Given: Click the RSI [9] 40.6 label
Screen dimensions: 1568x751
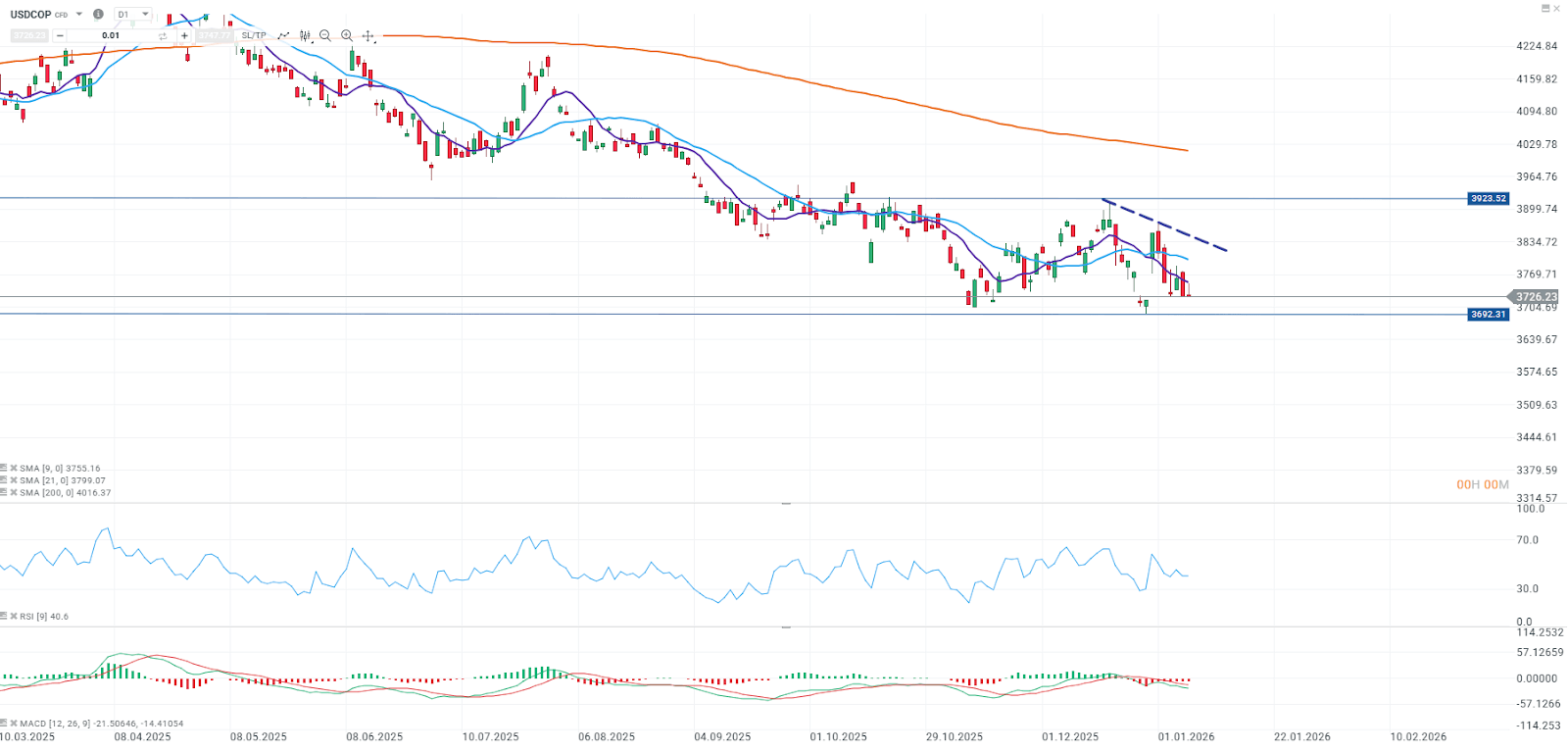Looking at the screenshot, I should [x=44, y=617].
